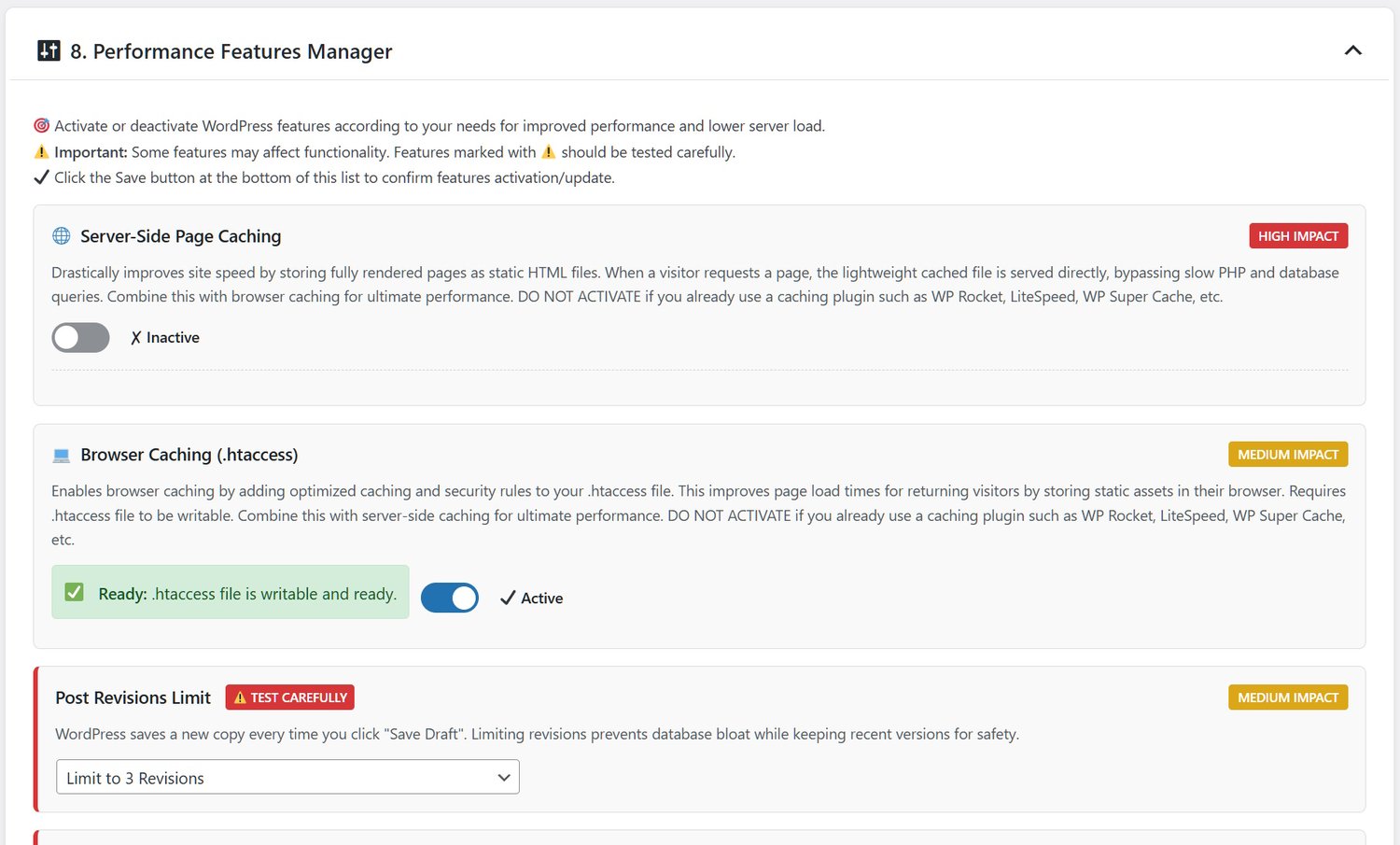Image resolution: width=1400 pixels, height=845 pixels.
Task: Click the Active status label
Action: pos(541,599)
